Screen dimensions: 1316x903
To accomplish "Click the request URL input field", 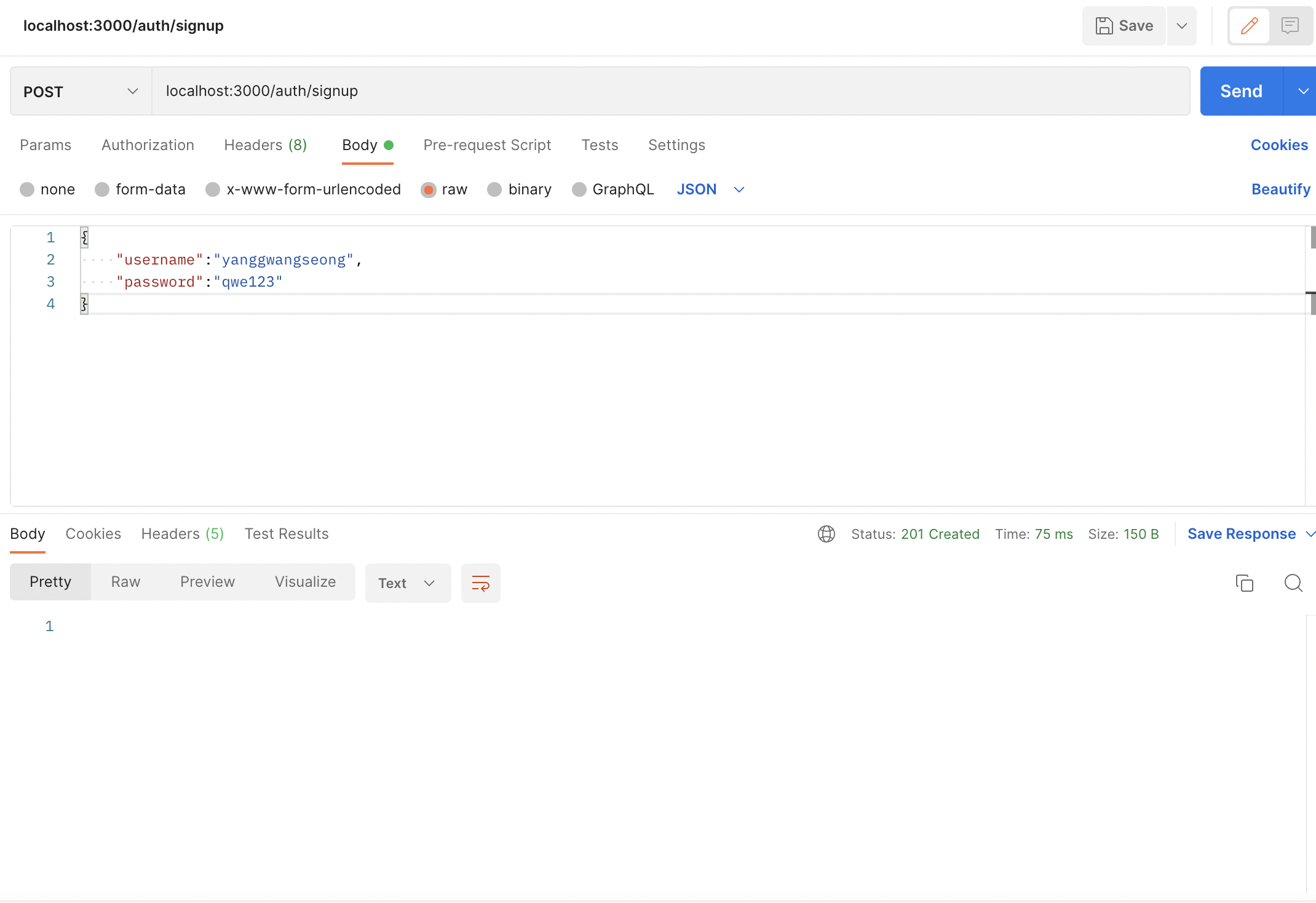I will (x=670, y=92).
